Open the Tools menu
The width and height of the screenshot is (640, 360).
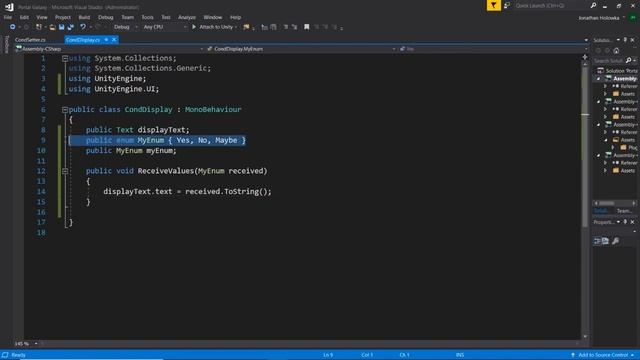coord(147,17)
